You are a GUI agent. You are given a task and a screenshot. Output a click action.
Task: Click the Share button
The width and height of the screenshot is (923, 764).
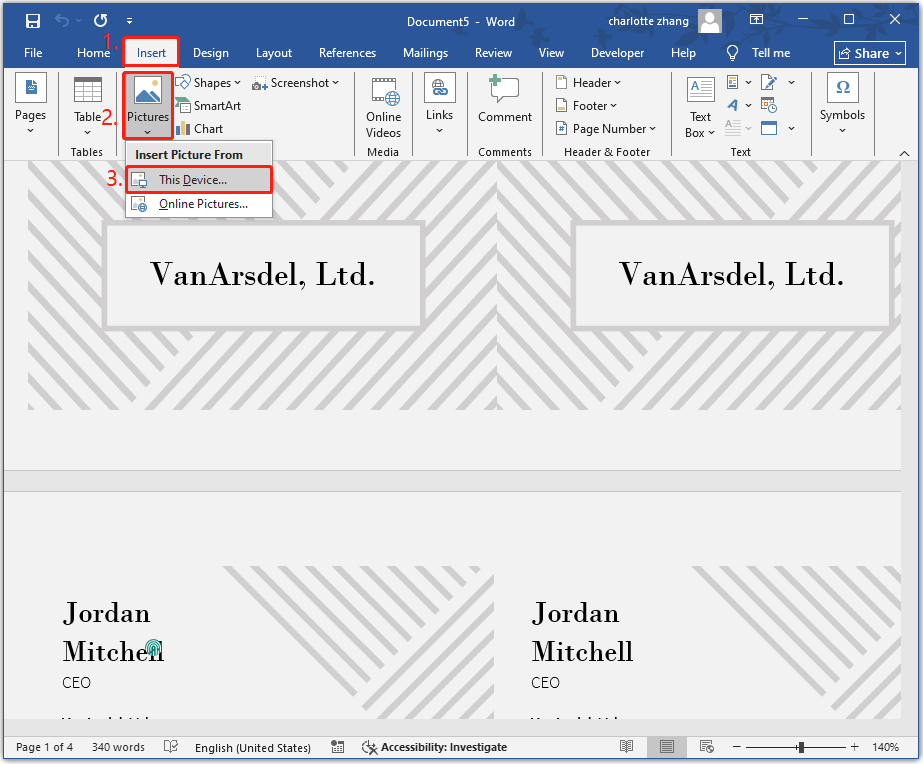pos(869,54)
